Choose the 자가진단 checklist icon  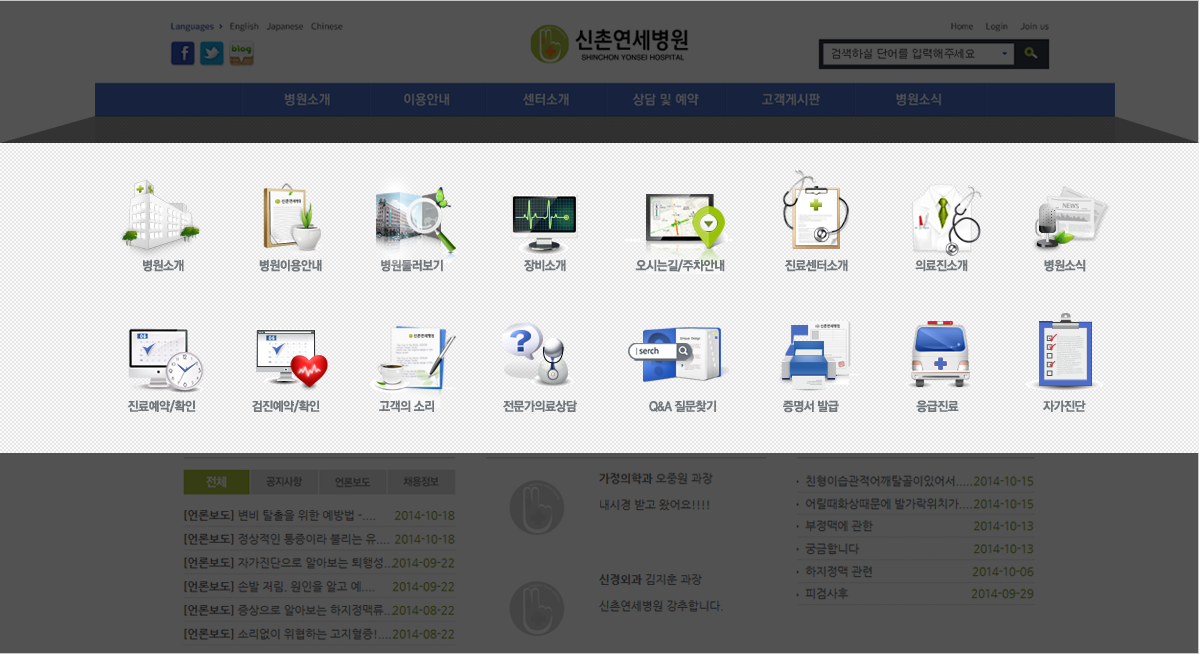tap(1064, 352)
